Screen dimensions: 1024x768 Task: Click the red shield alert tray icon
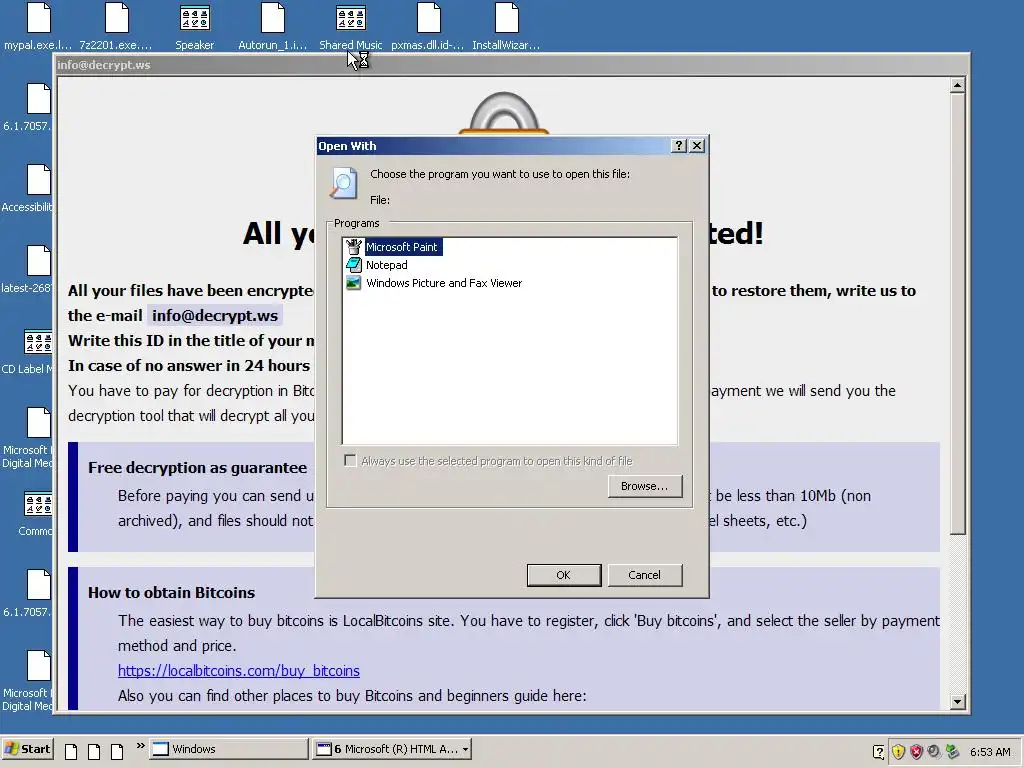coord(916,752)
